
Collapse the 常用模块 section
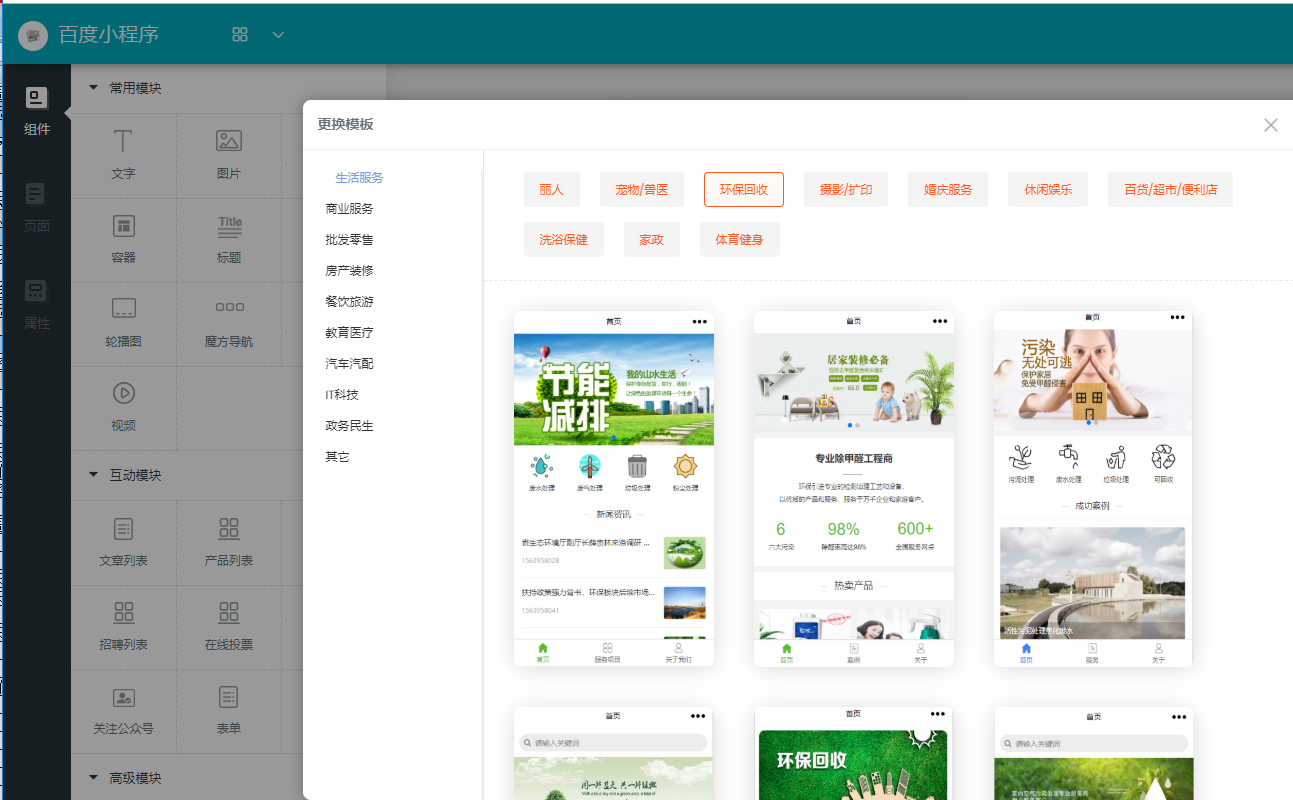point(94,88)
